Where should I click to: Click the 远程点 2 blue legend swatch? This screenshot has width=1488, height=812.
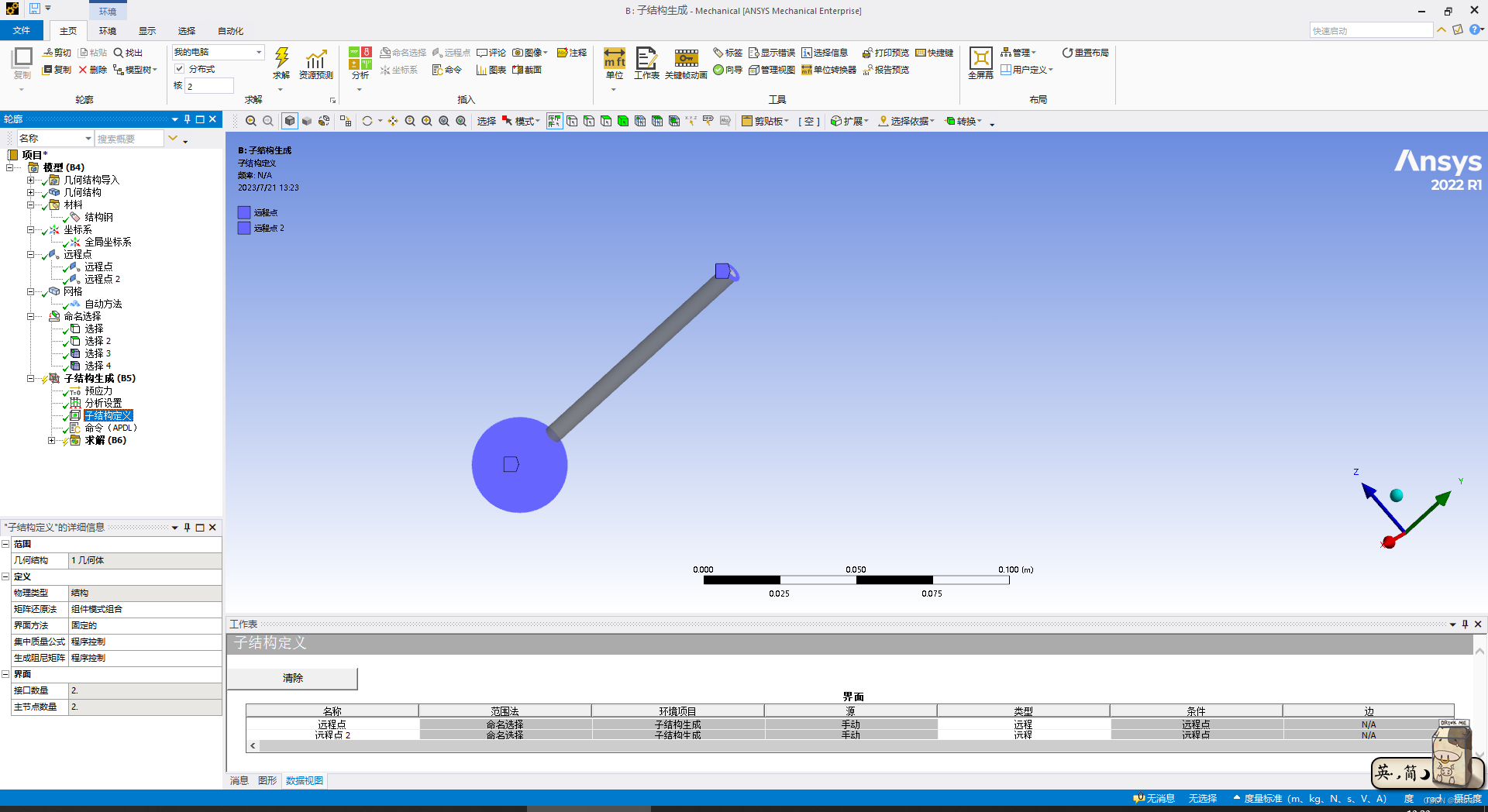pos(244,228)
